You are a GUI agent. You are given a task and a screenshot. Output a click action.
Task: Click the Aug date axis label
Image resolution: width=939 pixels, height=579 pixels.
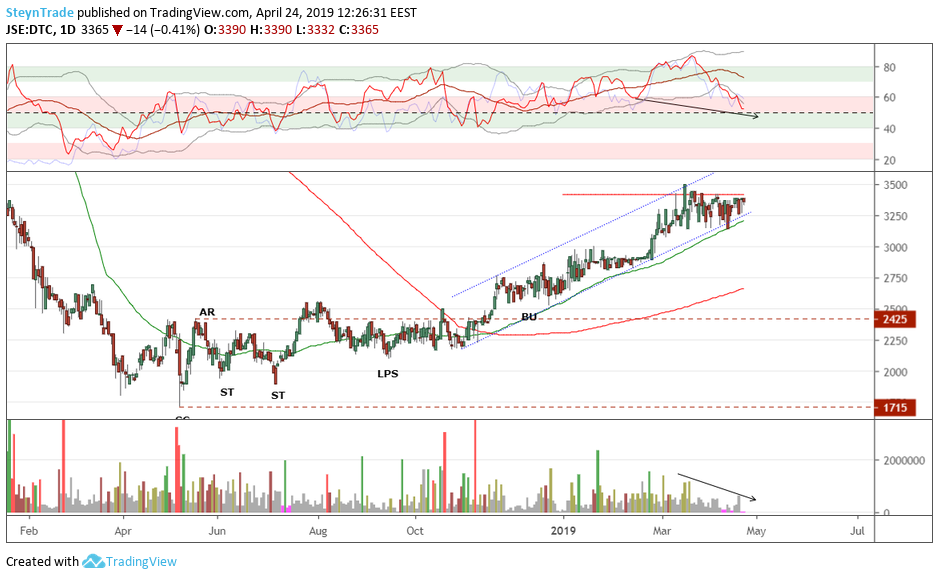[x=318, y=531]
